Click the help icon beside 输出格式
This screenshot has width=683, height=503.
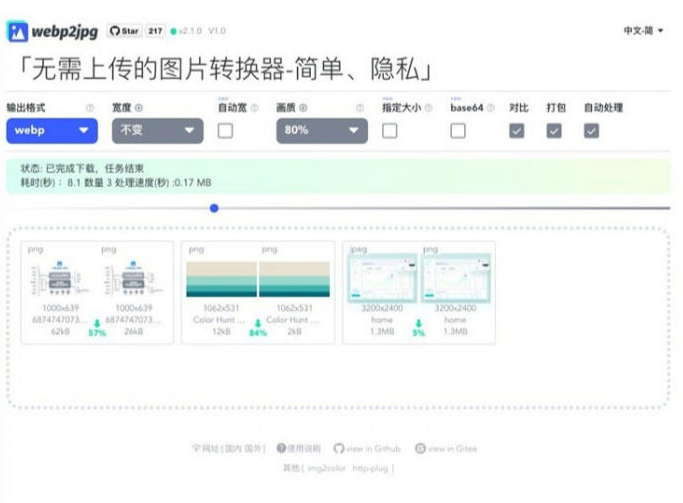(90, 108)
